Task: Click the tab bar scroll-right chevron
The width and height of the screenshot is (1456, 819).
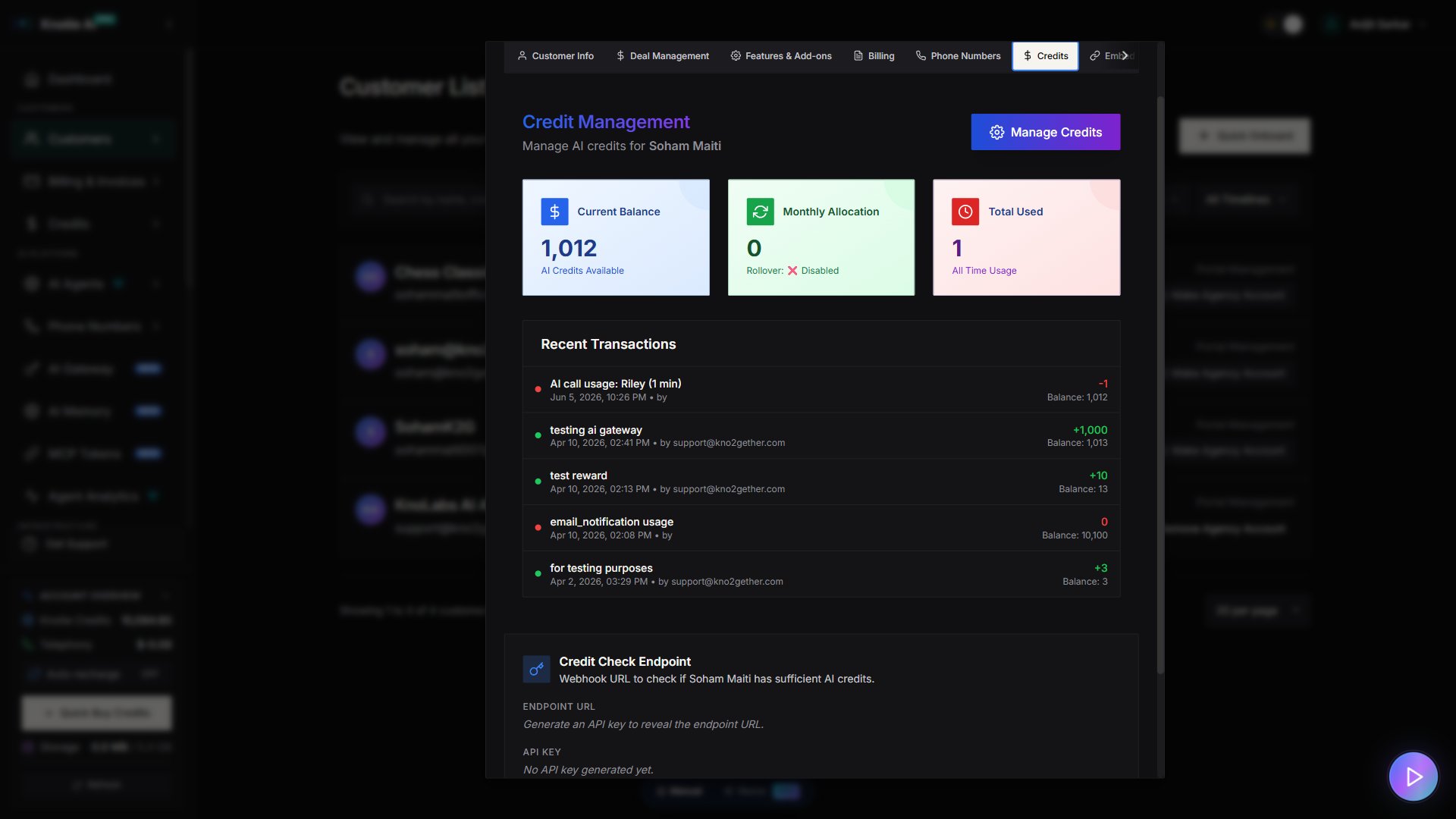Action: point(1125,55)
